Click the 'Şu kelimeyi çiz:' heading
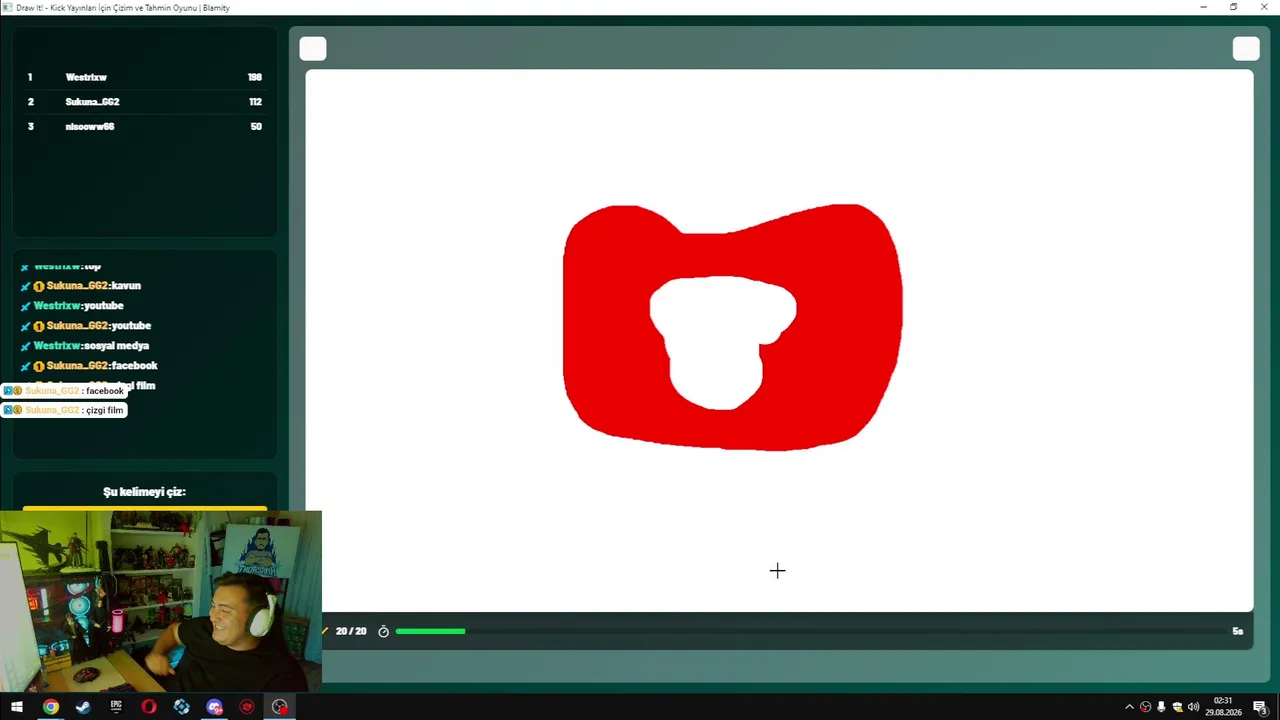Screen dimensions: 1280x720 click(x=144, y=492)
